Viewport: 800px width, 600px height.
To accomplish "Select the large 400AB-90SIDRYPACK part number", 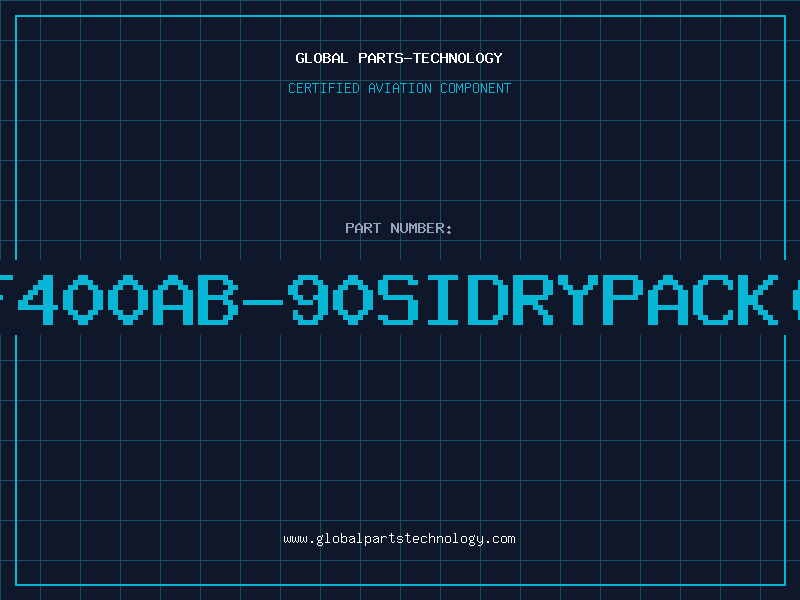I will pyautogui.click(x=400, y=299).
